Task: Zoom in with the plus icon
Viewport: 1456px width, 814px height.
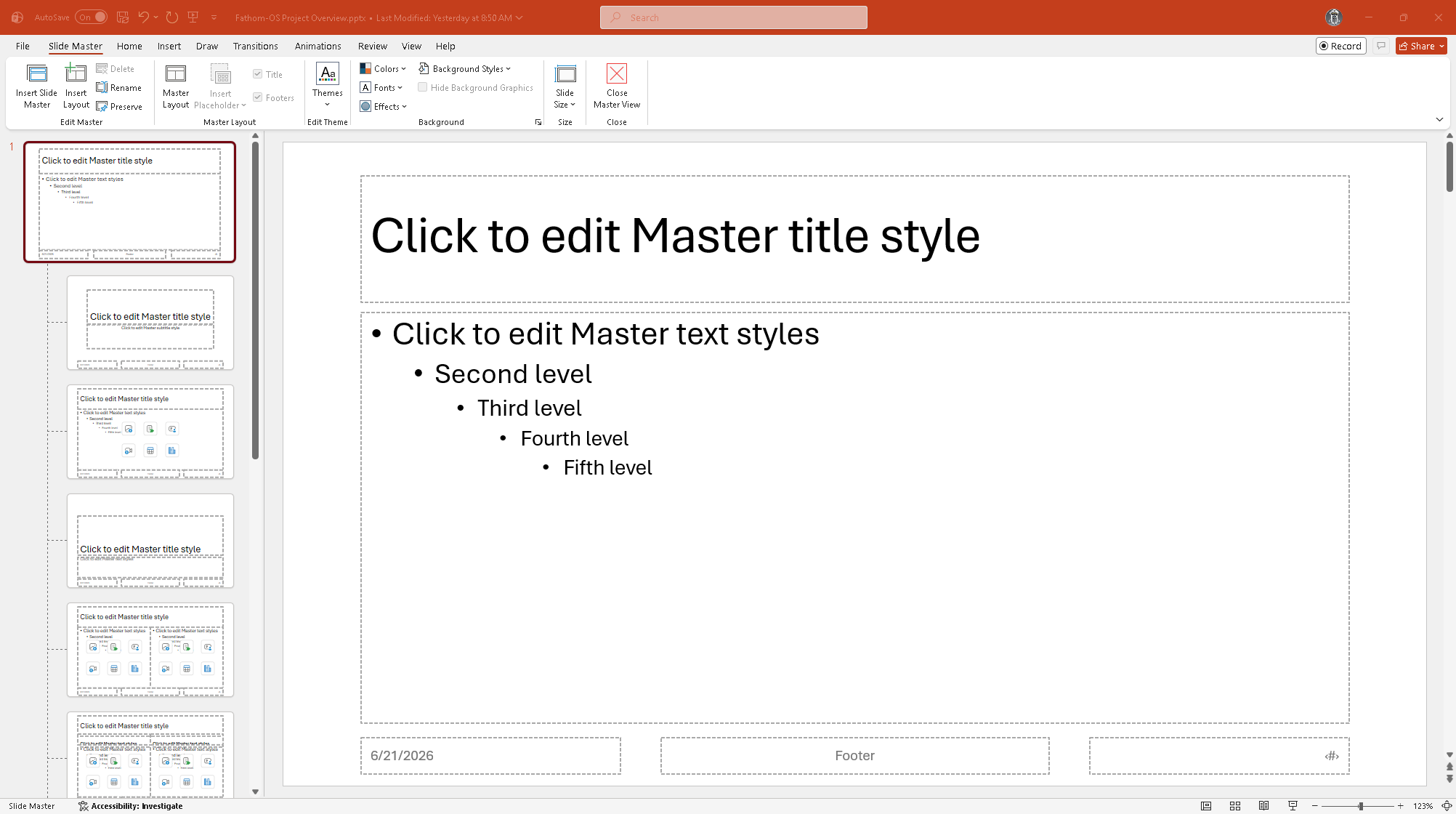Action: 1401,806
